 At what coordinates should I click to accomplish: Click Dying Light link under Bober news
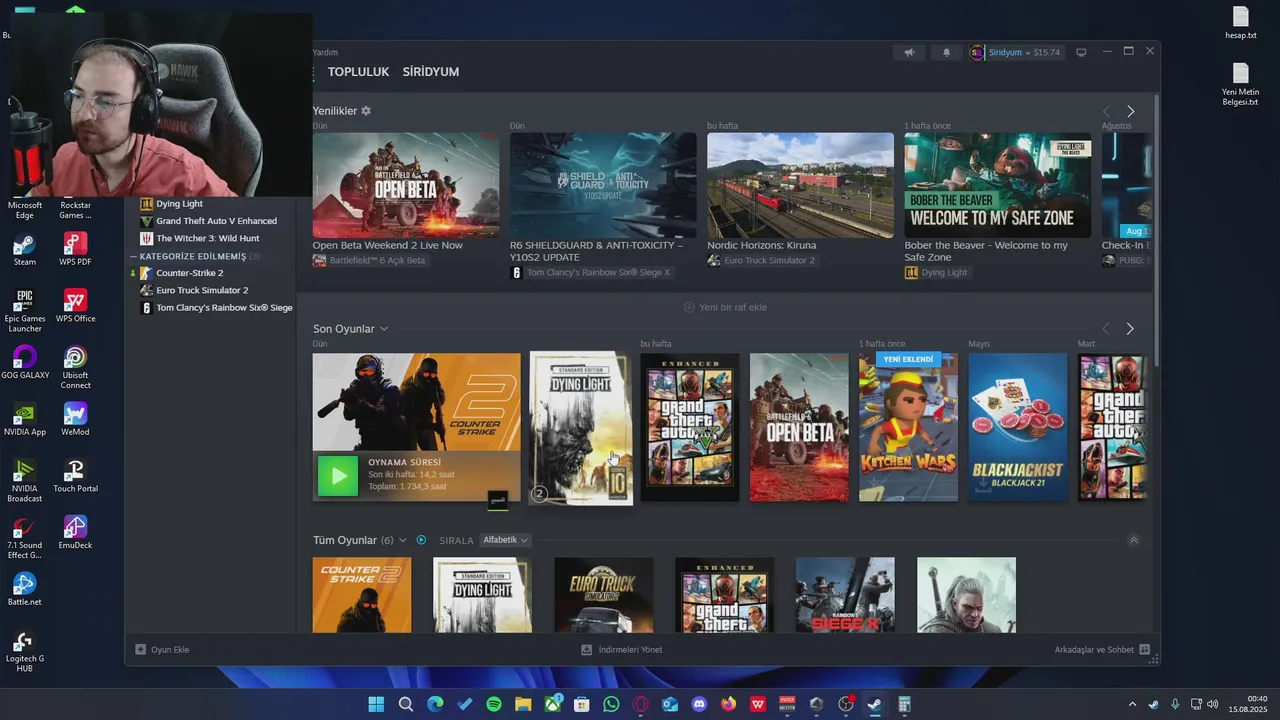pos(936,272)
